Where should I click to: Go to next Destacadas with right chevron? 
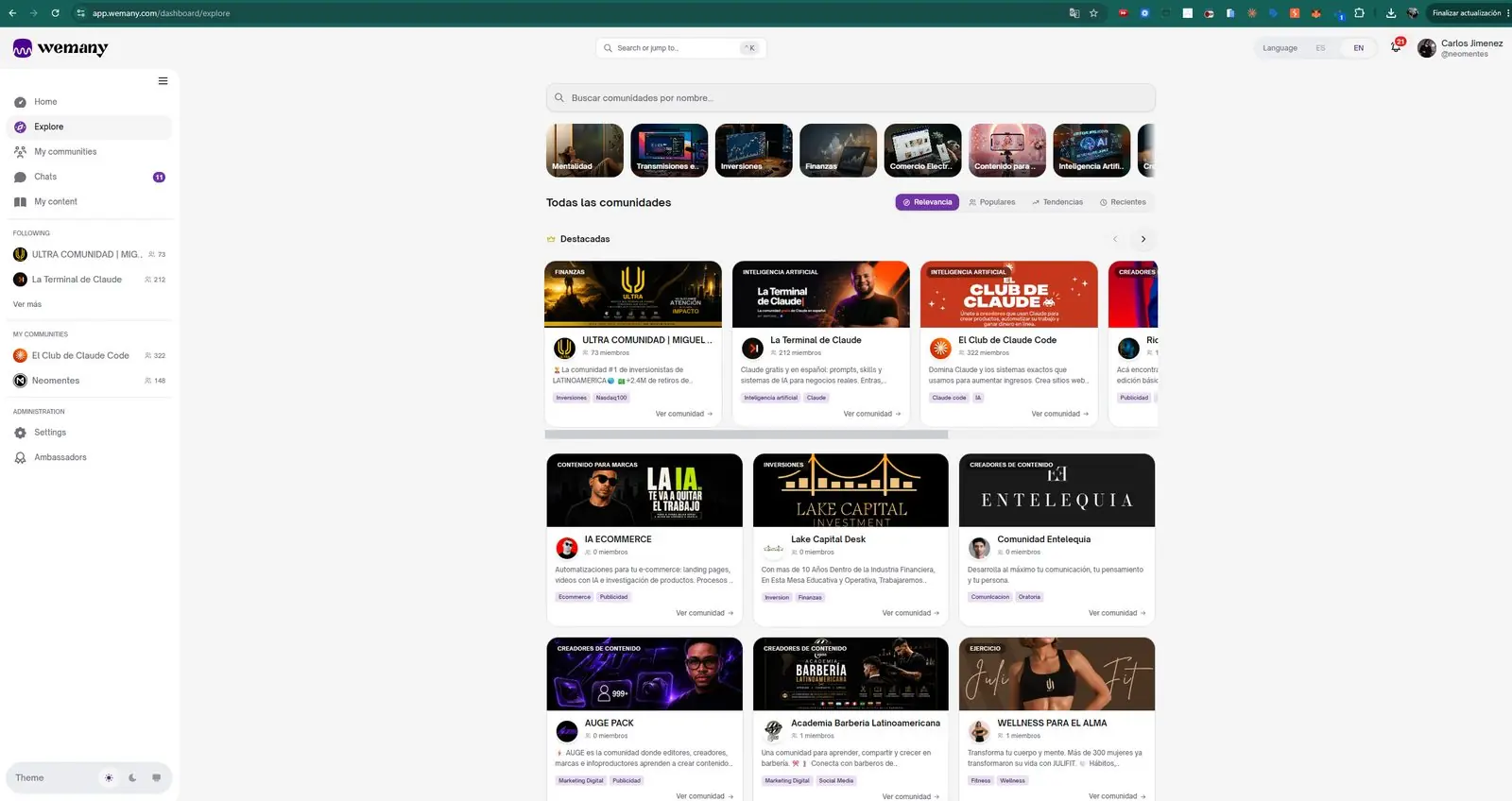point(1143,239)
